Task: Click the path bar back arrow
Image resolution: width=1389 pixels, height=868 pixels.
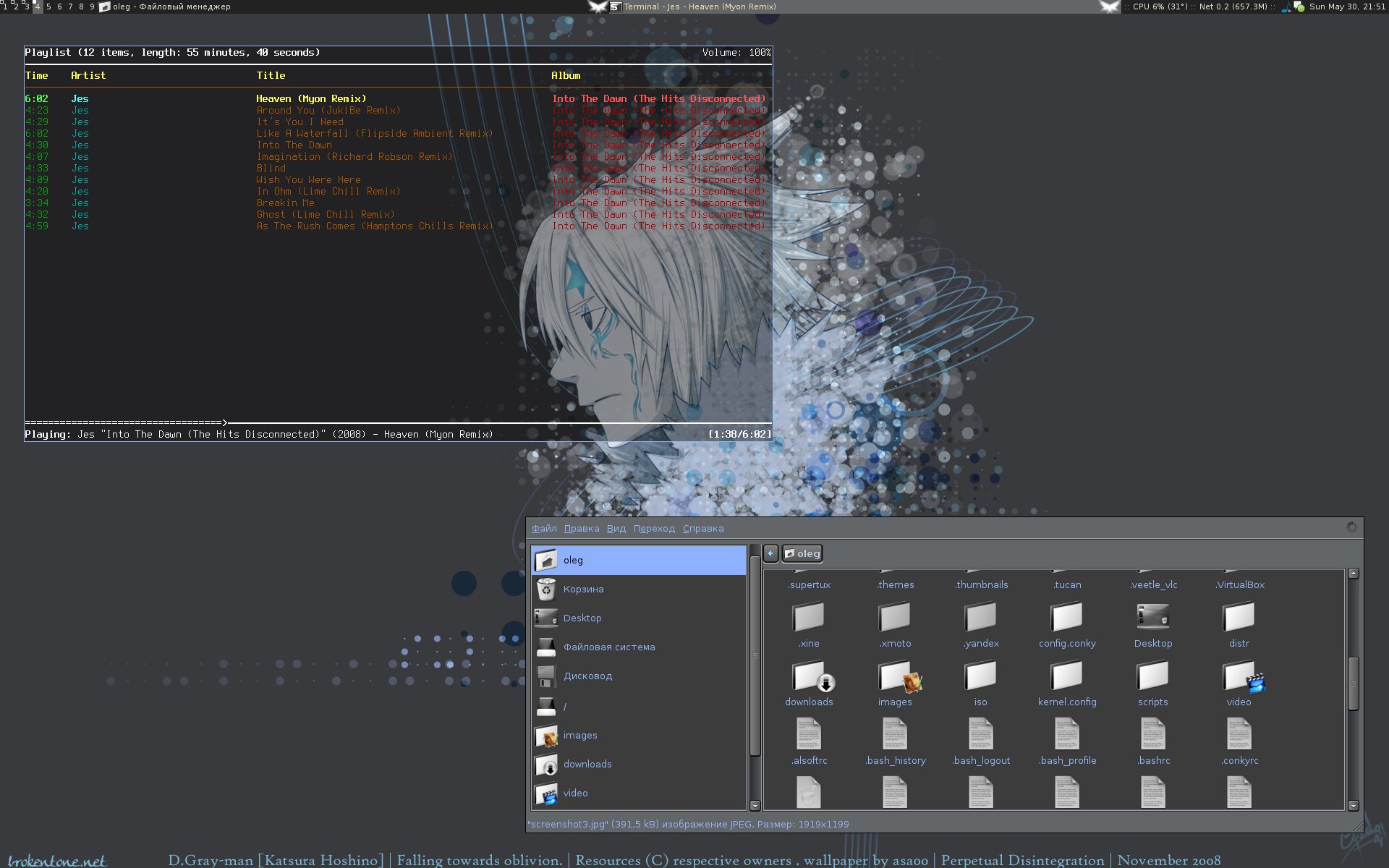Action: pyautogui.click(x=770, y=553)
